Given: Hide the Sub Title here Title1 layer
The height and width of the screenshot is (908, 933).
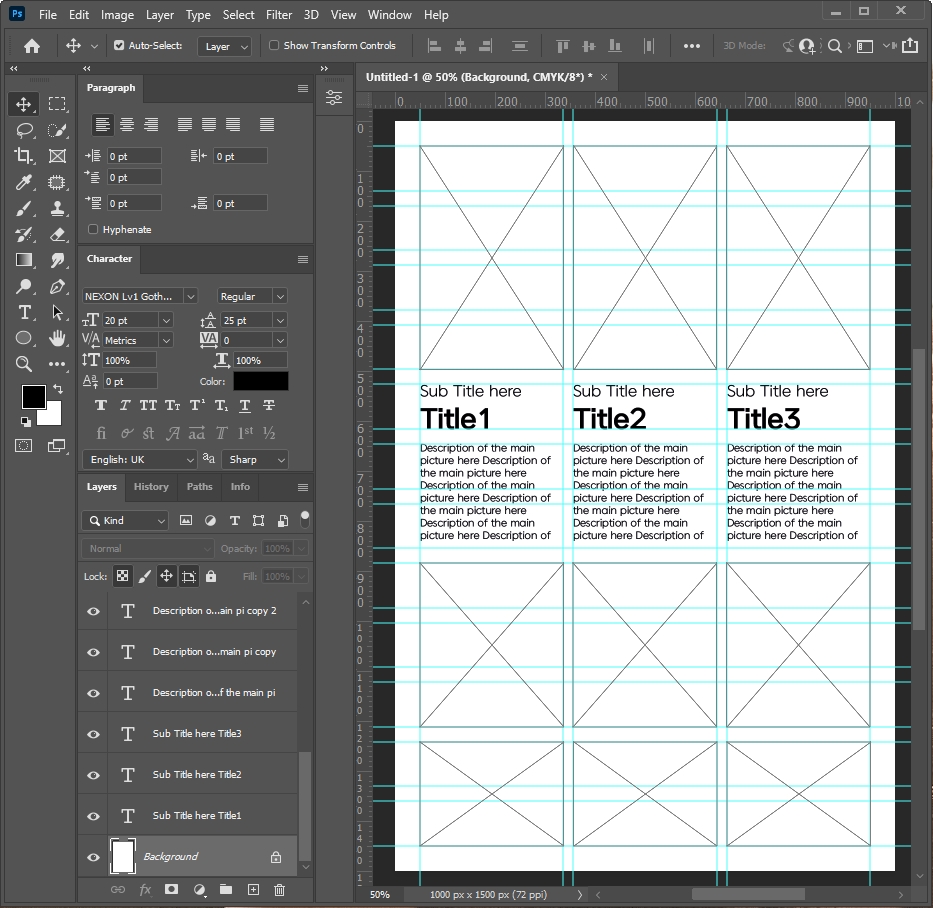Looking at the screenshot, I should (93, 816).
